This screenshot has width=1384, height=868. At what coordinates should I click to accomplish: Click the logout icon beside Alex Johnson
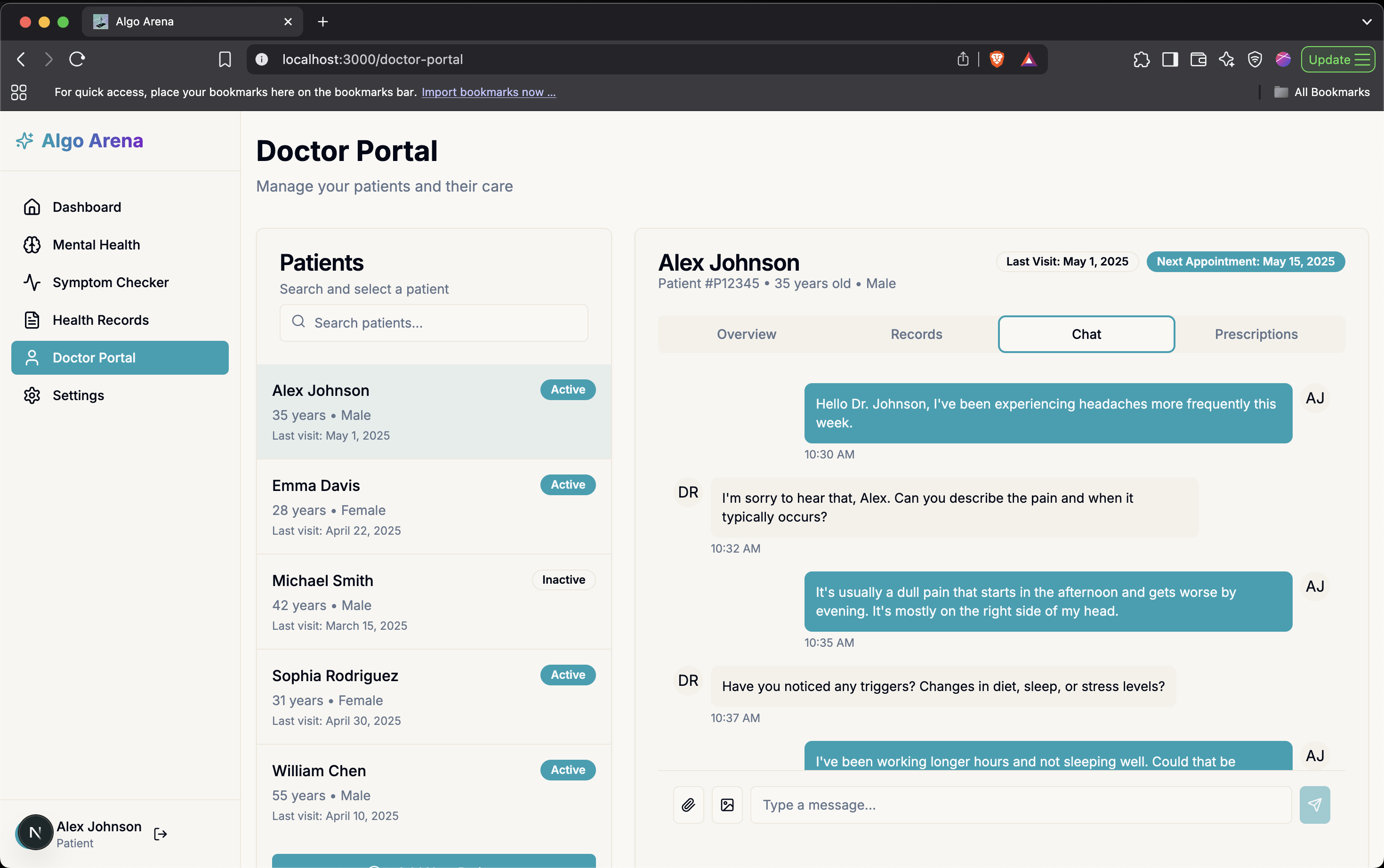click(x=161, y=834)
